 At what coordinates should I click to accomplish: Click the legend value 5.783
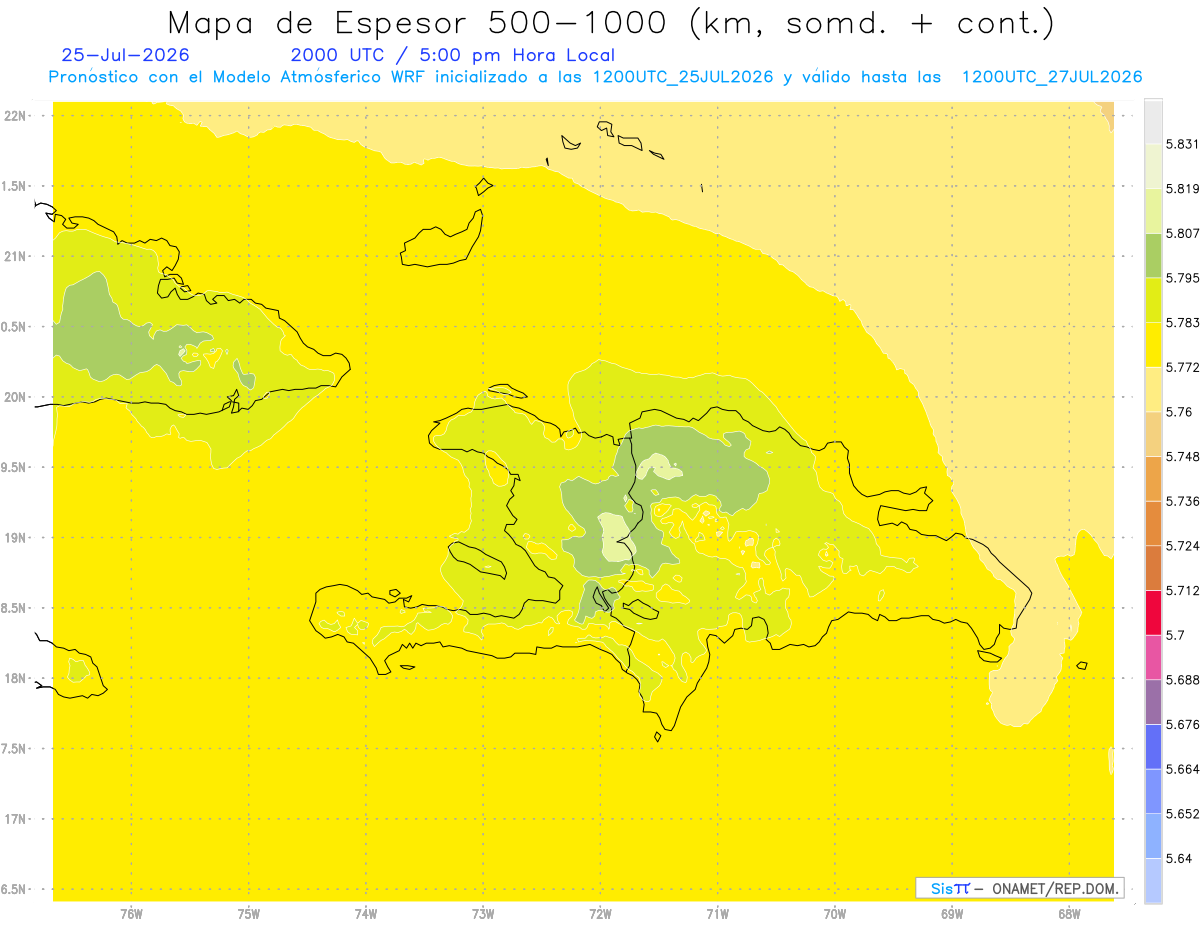(x=1182, y=323)
